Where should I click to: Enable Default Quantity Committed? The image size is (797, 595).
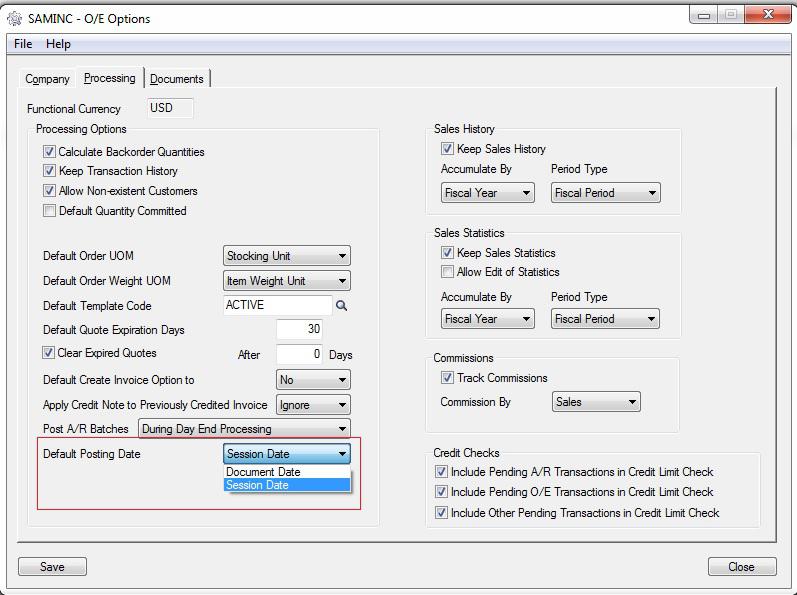(x=49, y=210)
